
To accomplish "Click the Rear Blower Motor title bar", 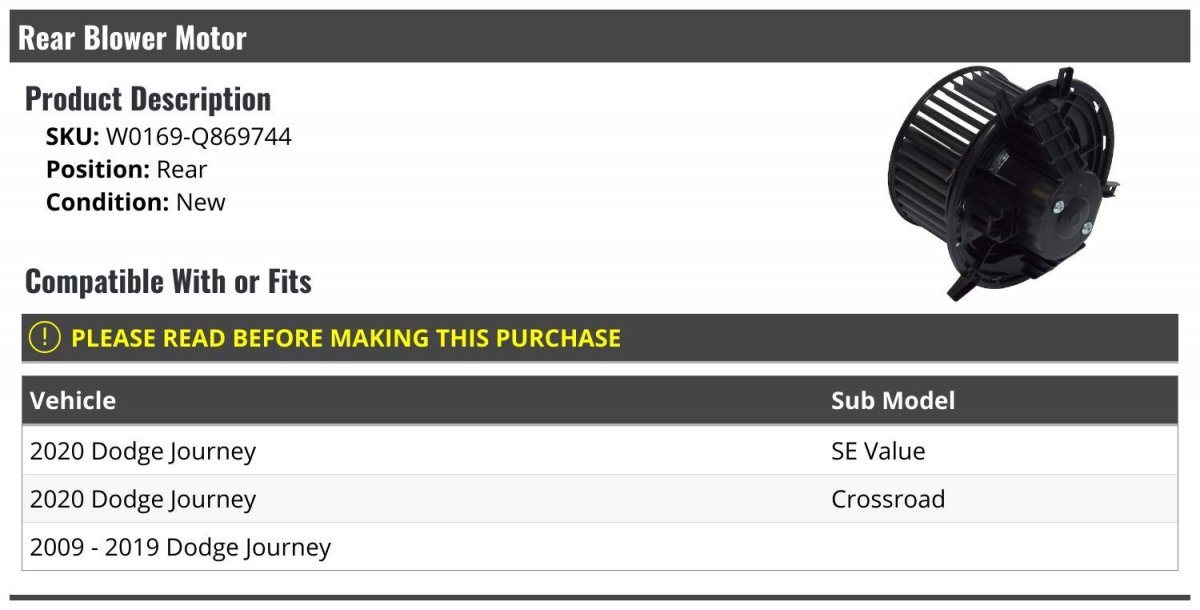I will 132,38.
